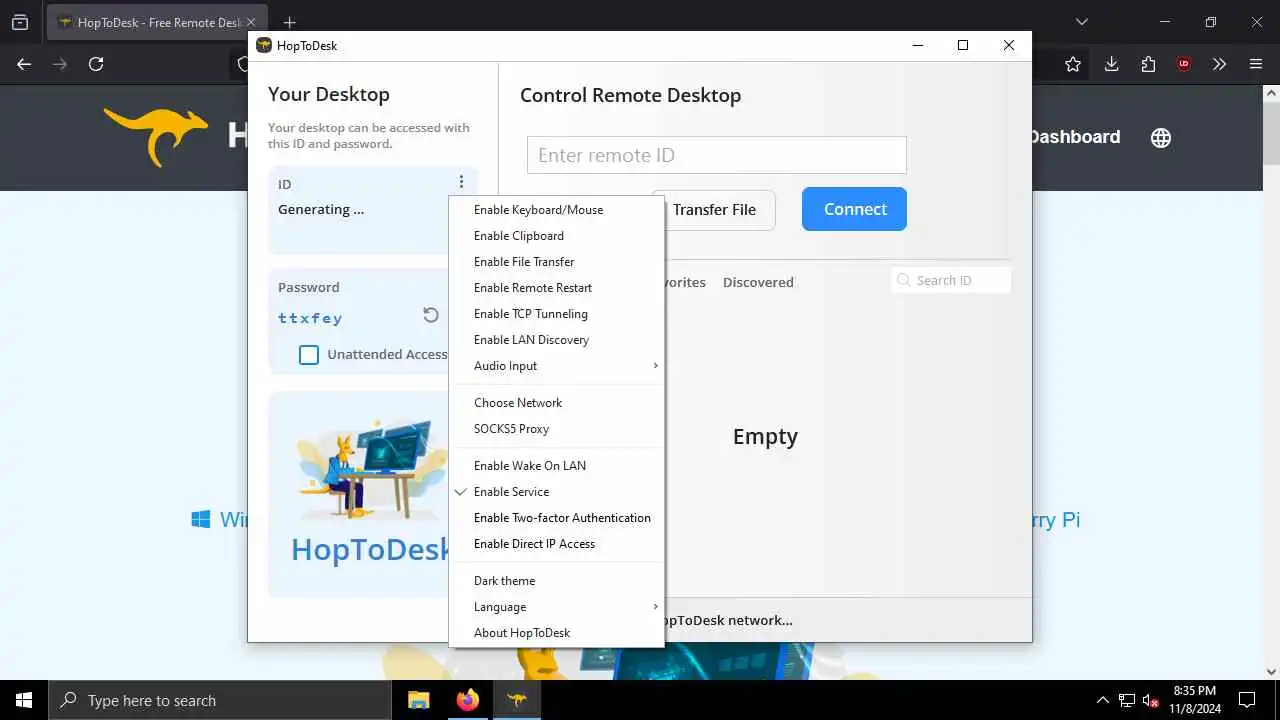Refresh the password with the regenerate icon

[x=431, y=315]
